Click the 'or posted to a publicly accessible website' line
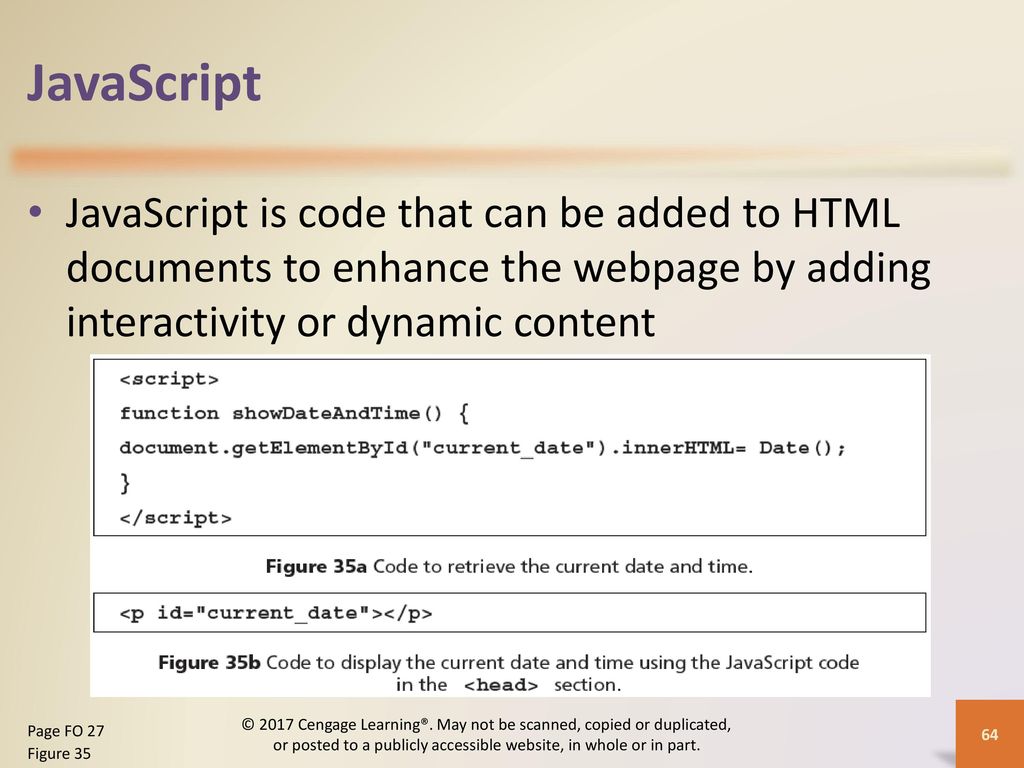Screen dimensions: 1024x768 pyautogui.click(x=487, y=745)
